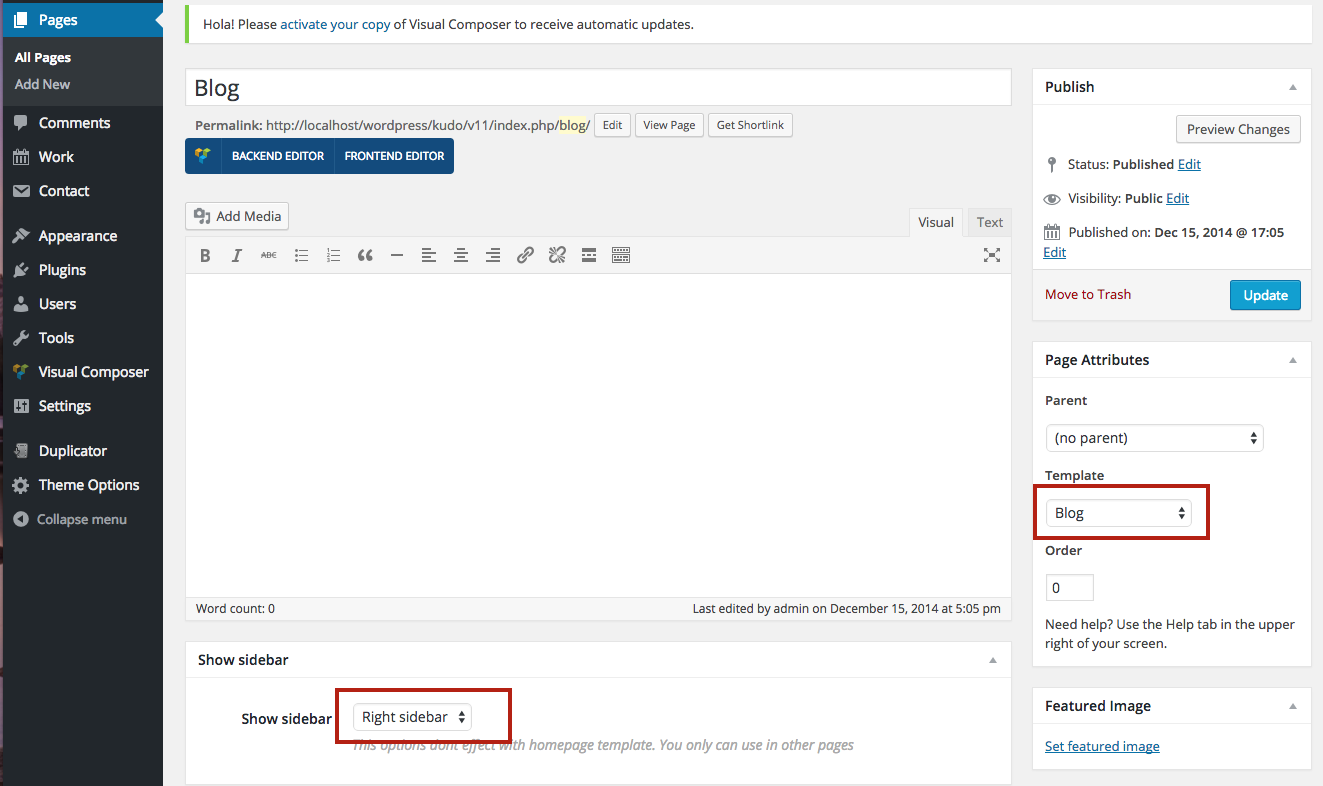Insert a horizontal line
1323x786 pixels.
pos(397,255)
